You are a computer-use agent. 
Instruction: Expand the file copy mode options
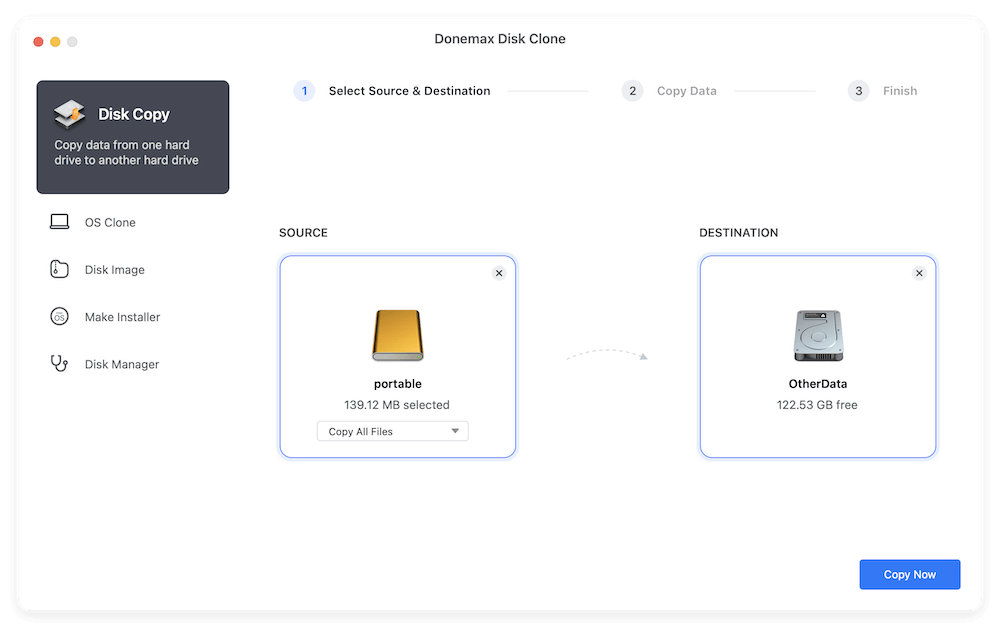coord(392,430)
